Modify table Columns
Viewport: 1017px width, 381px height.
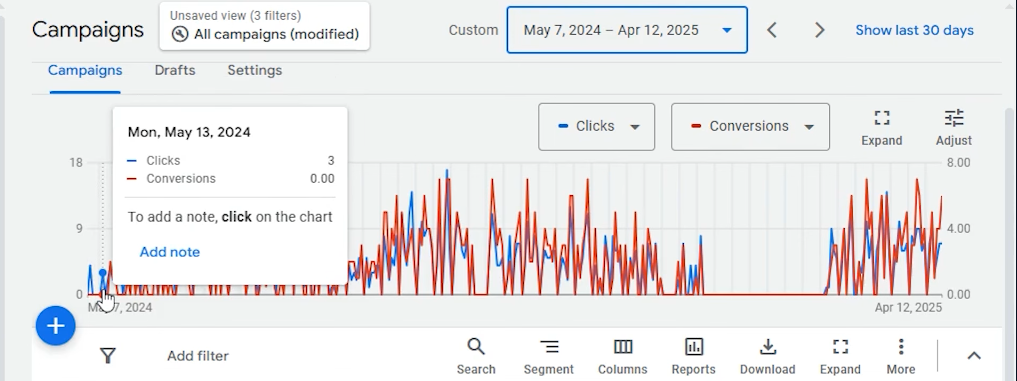click(x=623, y=356)
